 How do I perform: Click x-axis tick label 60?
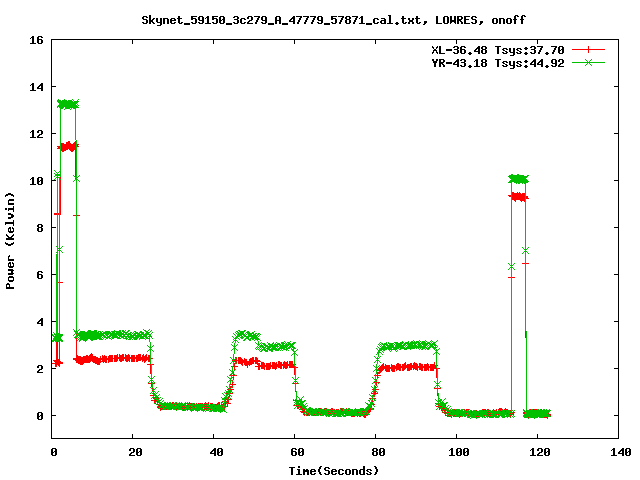tap(297, 452)
